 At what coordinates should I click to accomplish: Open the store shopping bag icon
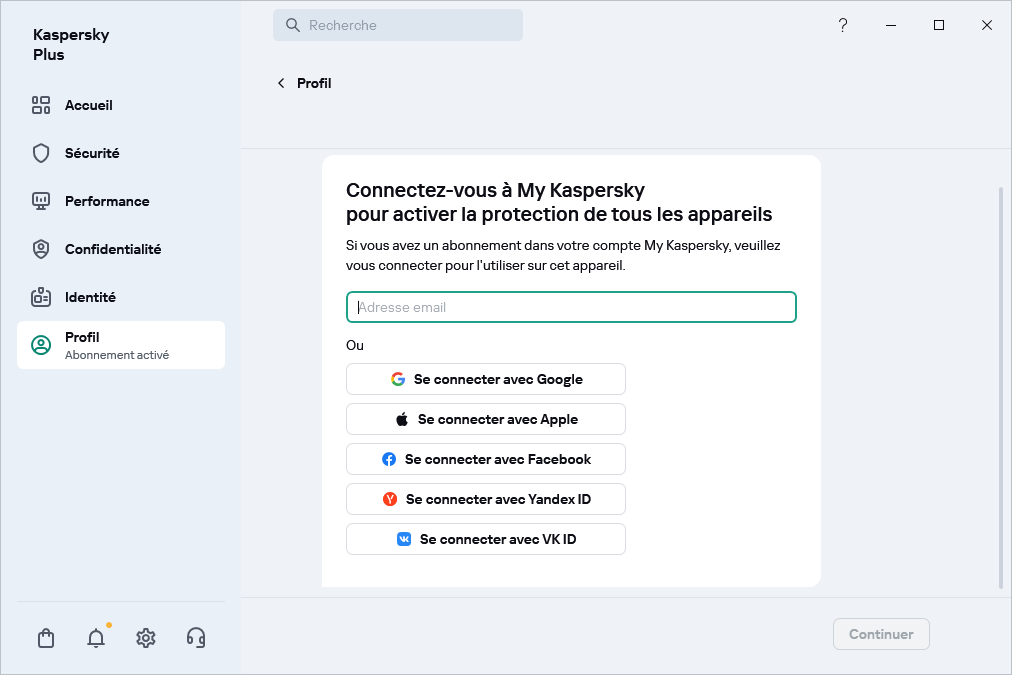click(45, 637)
